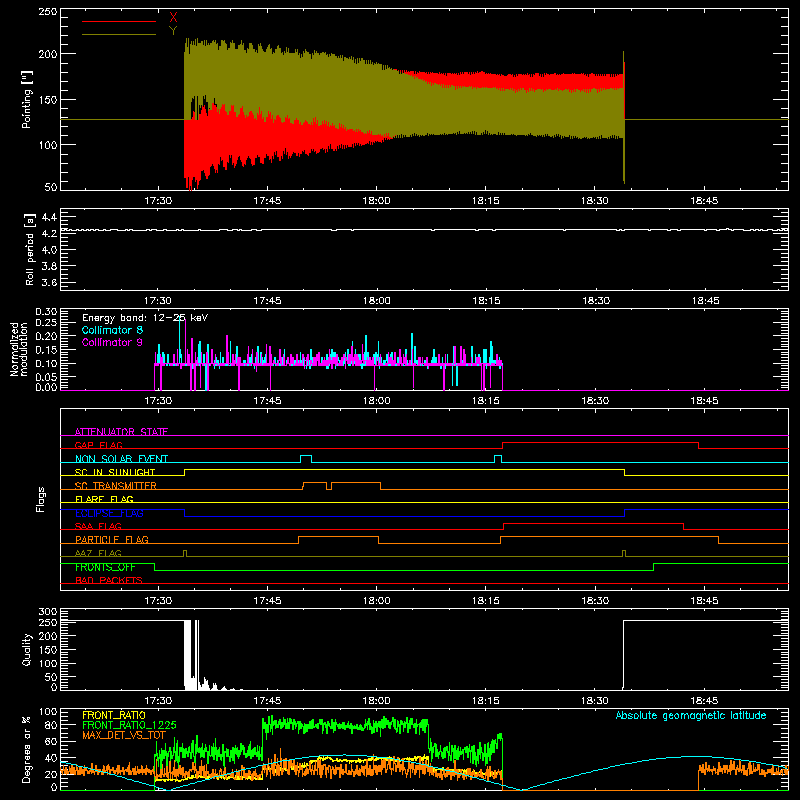Click 18:00 time label below Flags plot
800x800 pixels.
pyautogui.click(x=377, y=601)
